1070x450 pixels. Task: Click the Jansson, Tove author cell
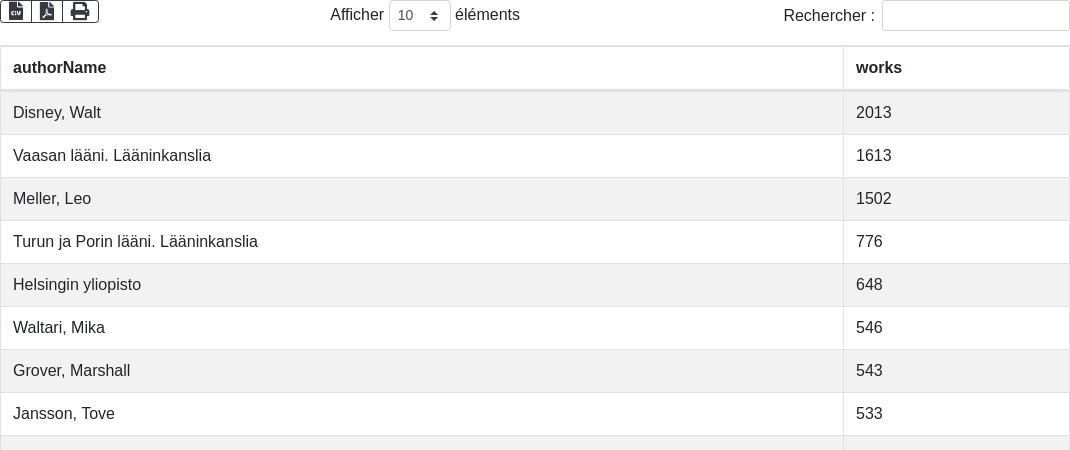click(64, 414)
